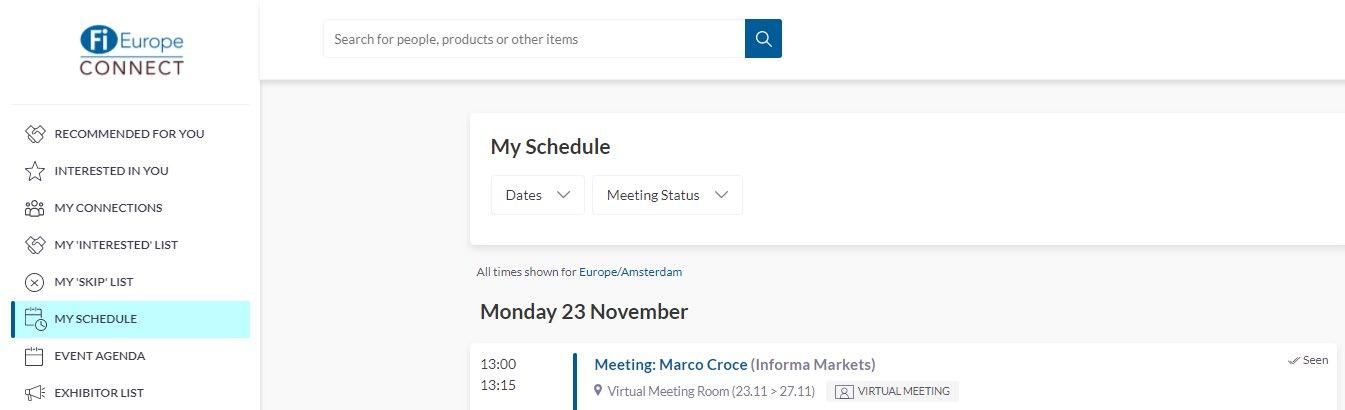1345x410 pixels.
Task: Click the megaphone icon for Exhibitor List
Action: 35,393
